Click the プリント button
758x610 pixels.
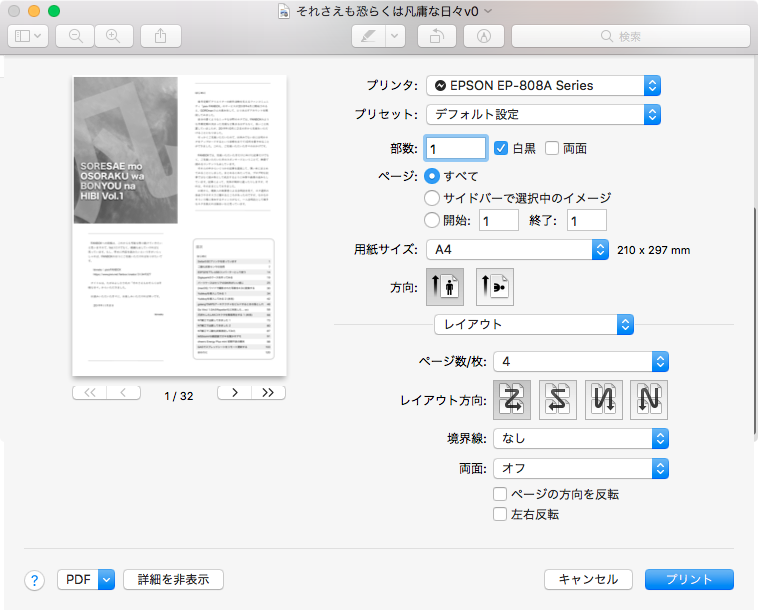(689, 579)
